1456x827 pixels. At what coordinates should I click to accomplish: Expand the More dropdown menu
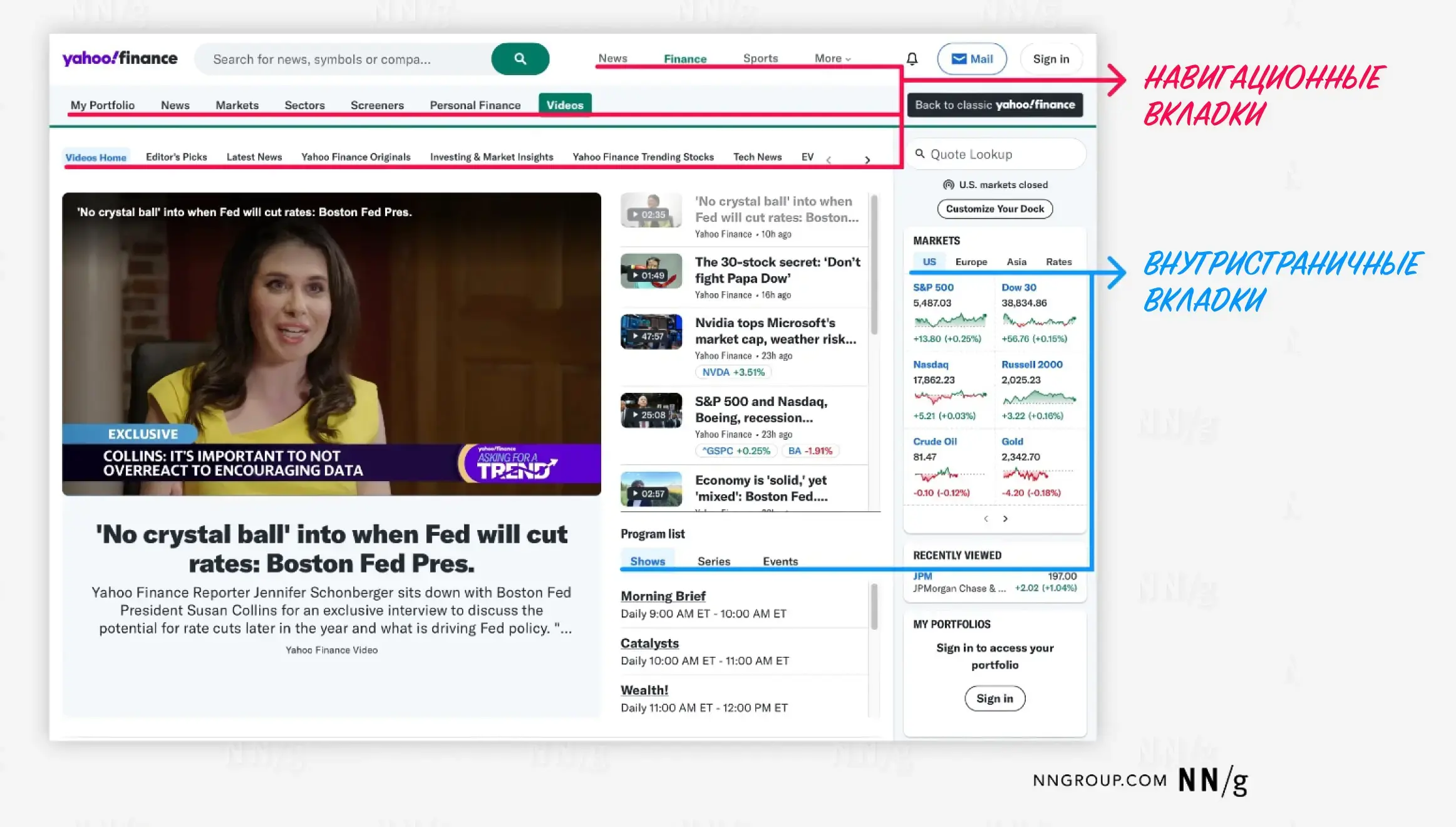pos(832,58)
